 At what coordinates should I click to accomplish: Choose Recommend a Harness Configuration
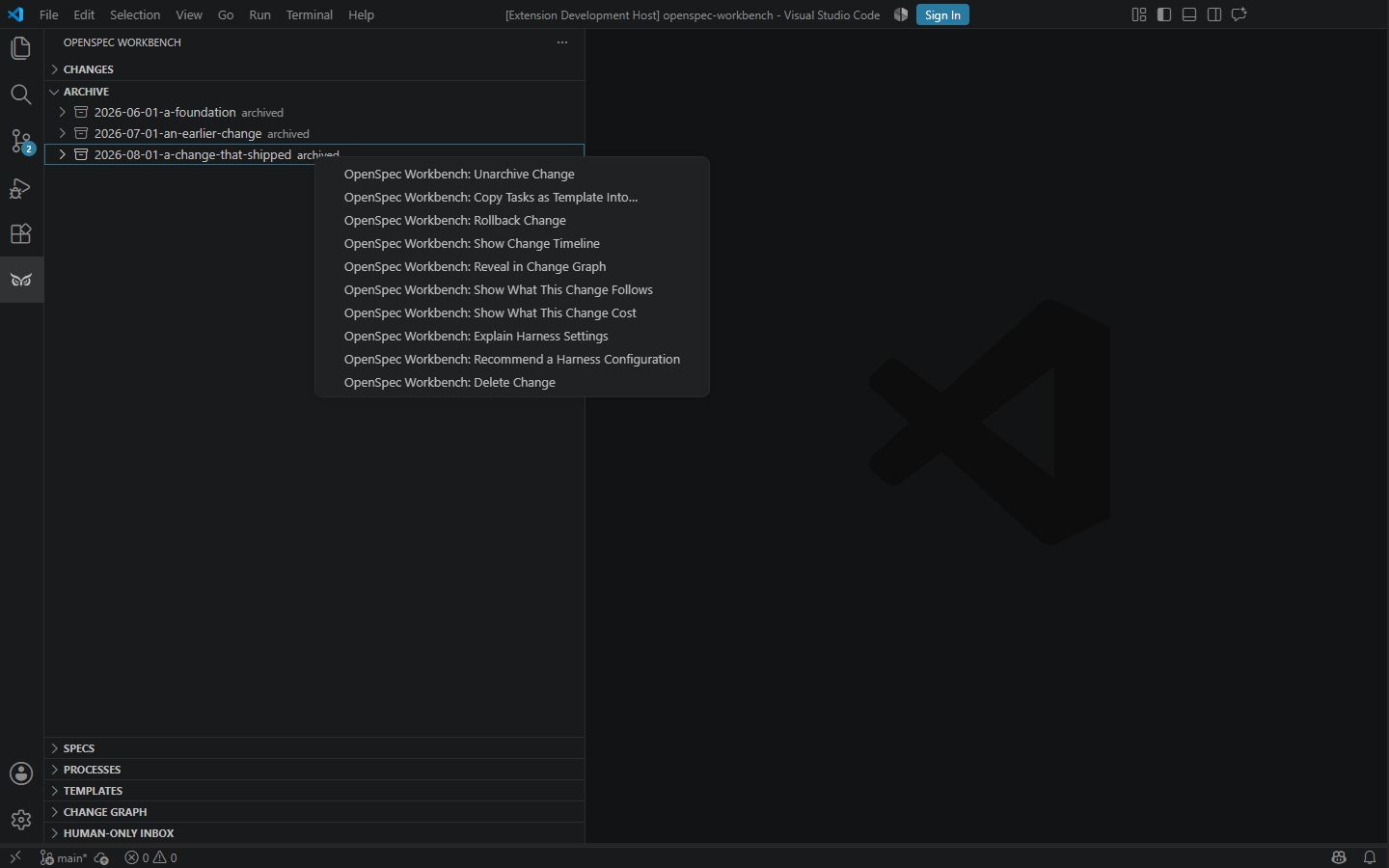coord(512,359)
